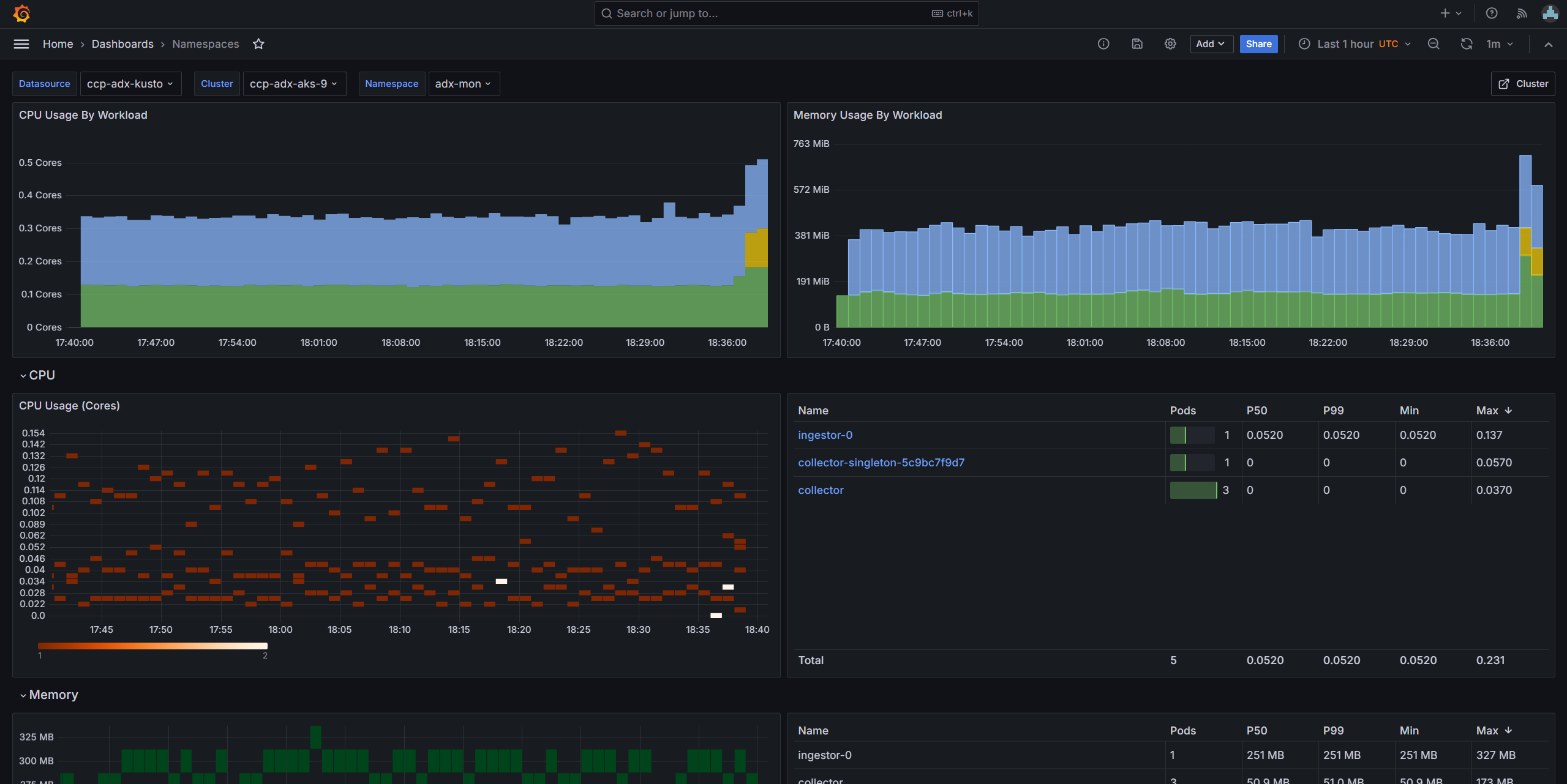The image size is (1567, 784).
Task: Expand the Memory section collapser
Action: tap(21, 694)
